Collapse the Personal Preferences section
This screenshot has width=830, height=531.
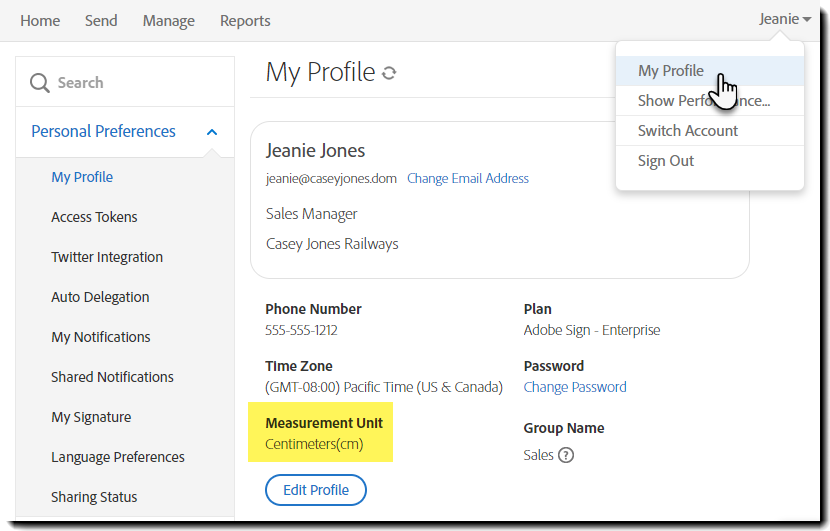coord(212,132)
